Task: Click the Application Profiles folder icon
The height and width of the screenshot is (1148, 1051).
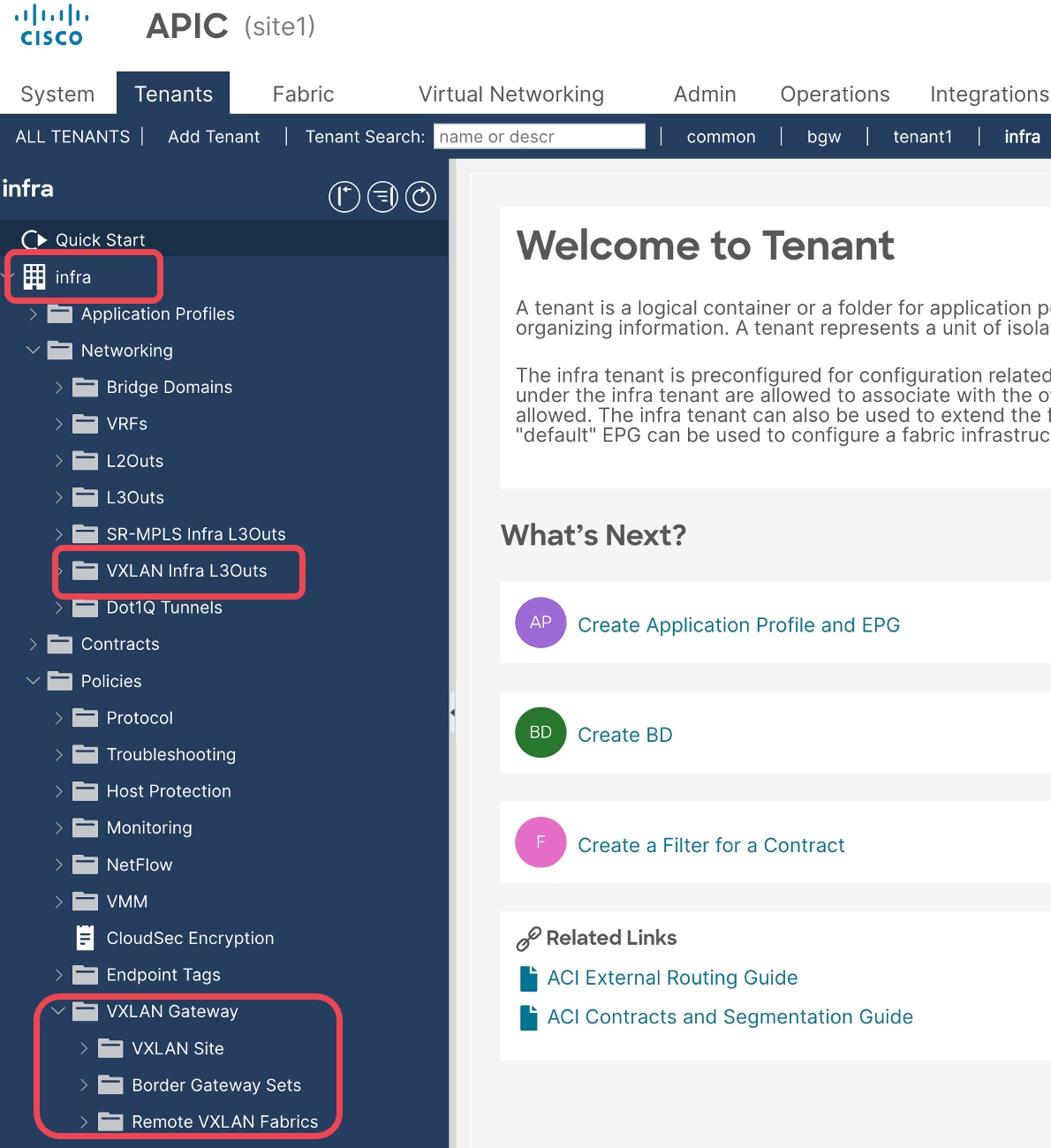Action: (x=60, y=313)
